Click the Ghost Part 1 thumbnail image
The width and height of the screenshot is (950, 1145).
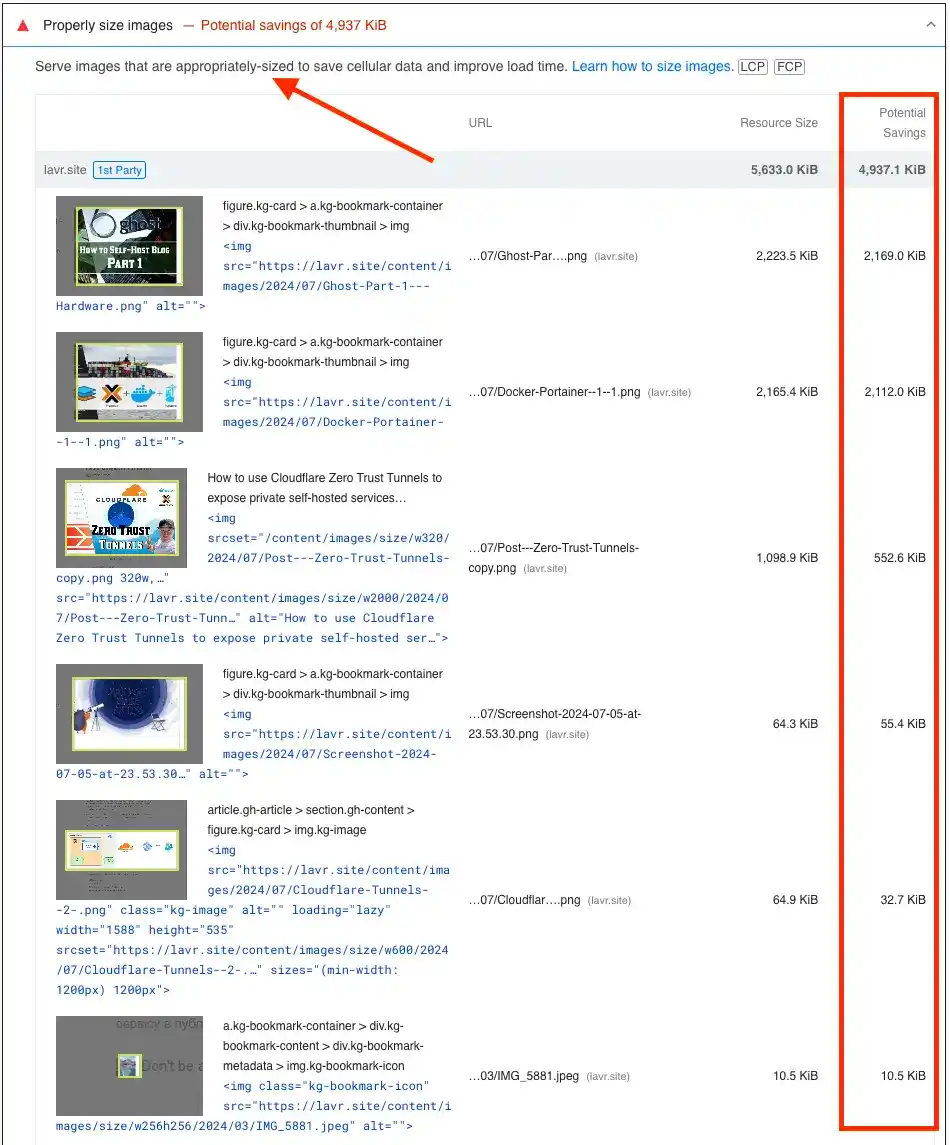(x=129, y=245)
